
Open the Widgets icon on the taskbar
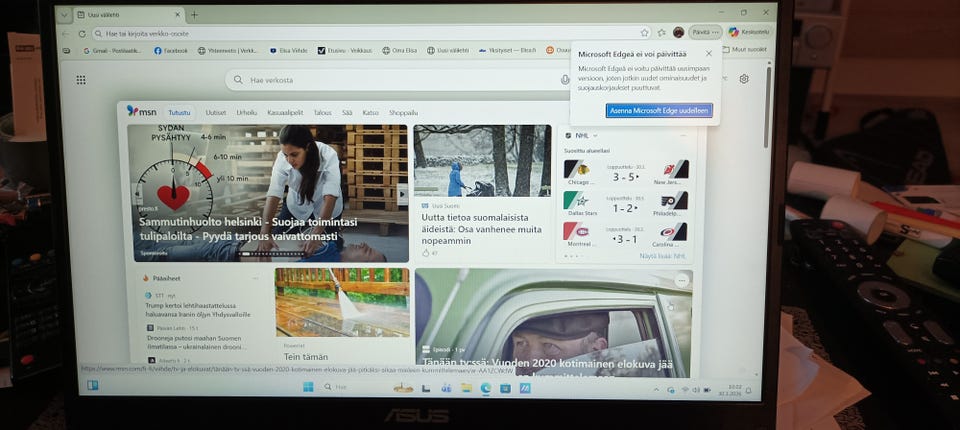click(x=92, y=385)
